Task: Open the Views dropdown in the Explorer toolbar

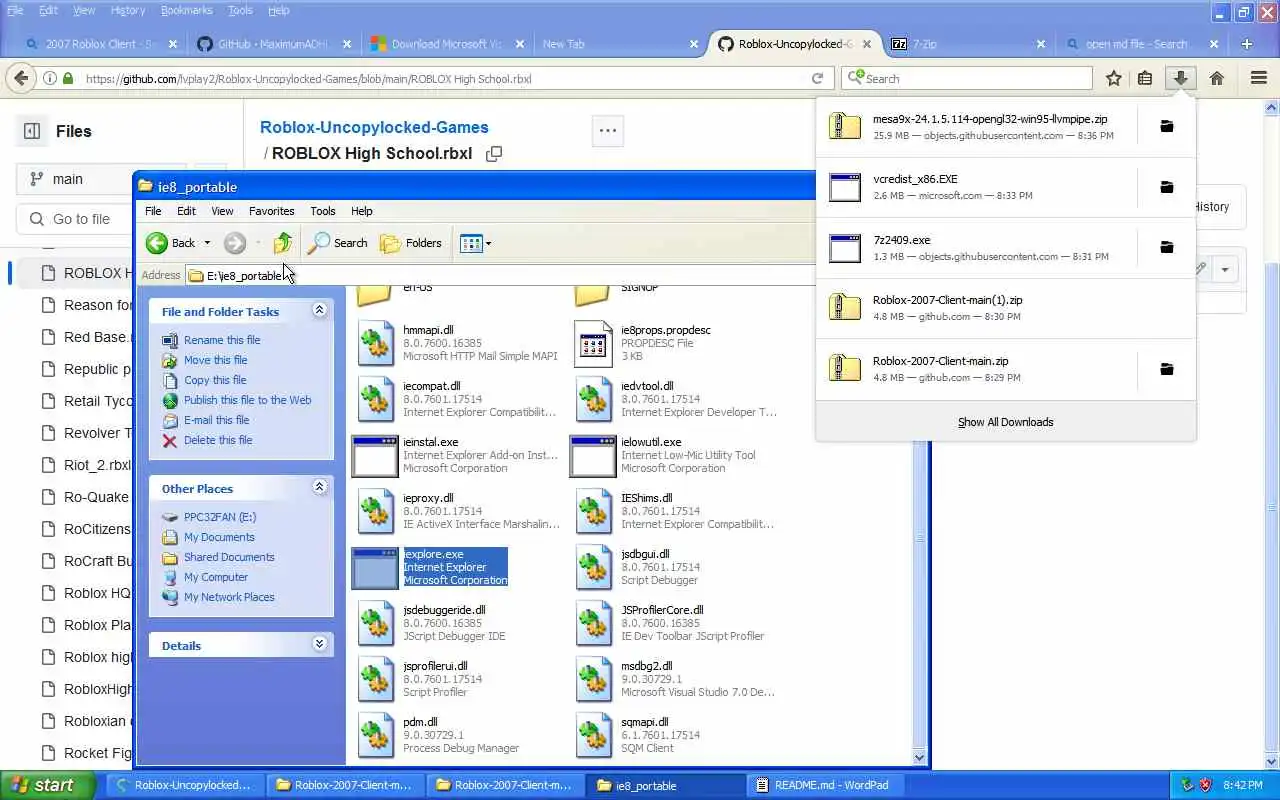Action: coord(475,243)
